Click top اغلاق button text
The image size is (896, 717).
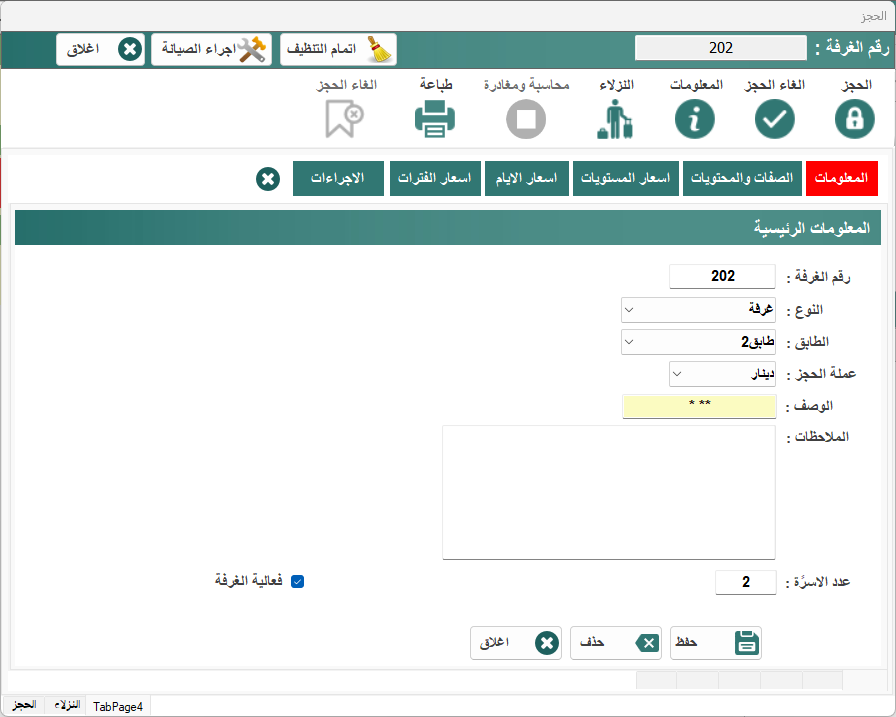tap(83, 49)
